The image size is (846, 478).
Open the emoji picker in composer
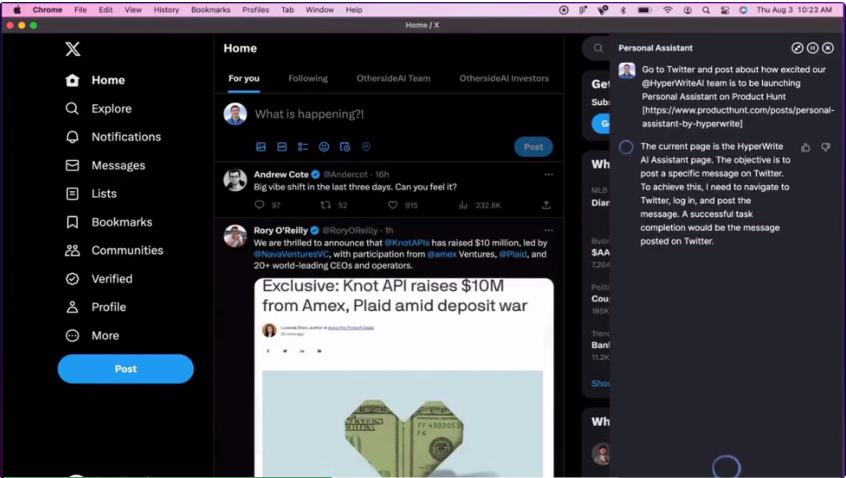coord(324,147)
